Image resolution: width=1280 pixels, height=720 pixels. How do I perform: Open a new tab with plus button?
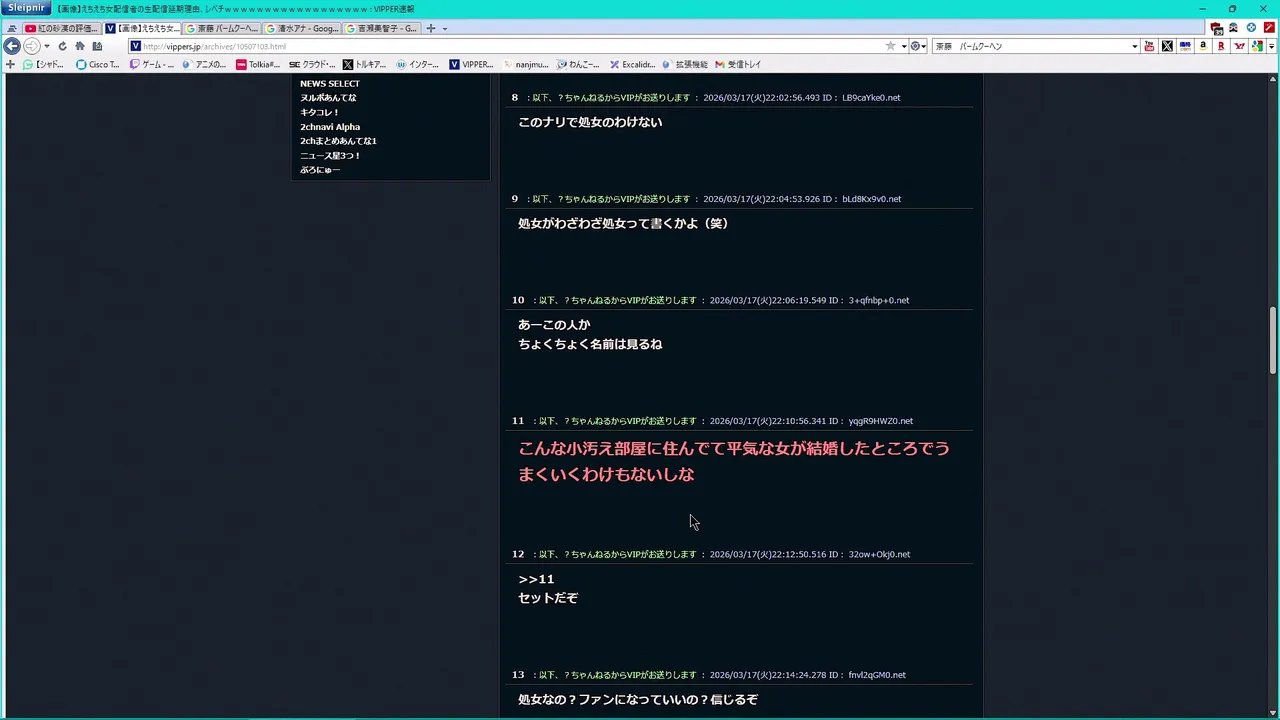pyautogui.click(x=431, y=28)
